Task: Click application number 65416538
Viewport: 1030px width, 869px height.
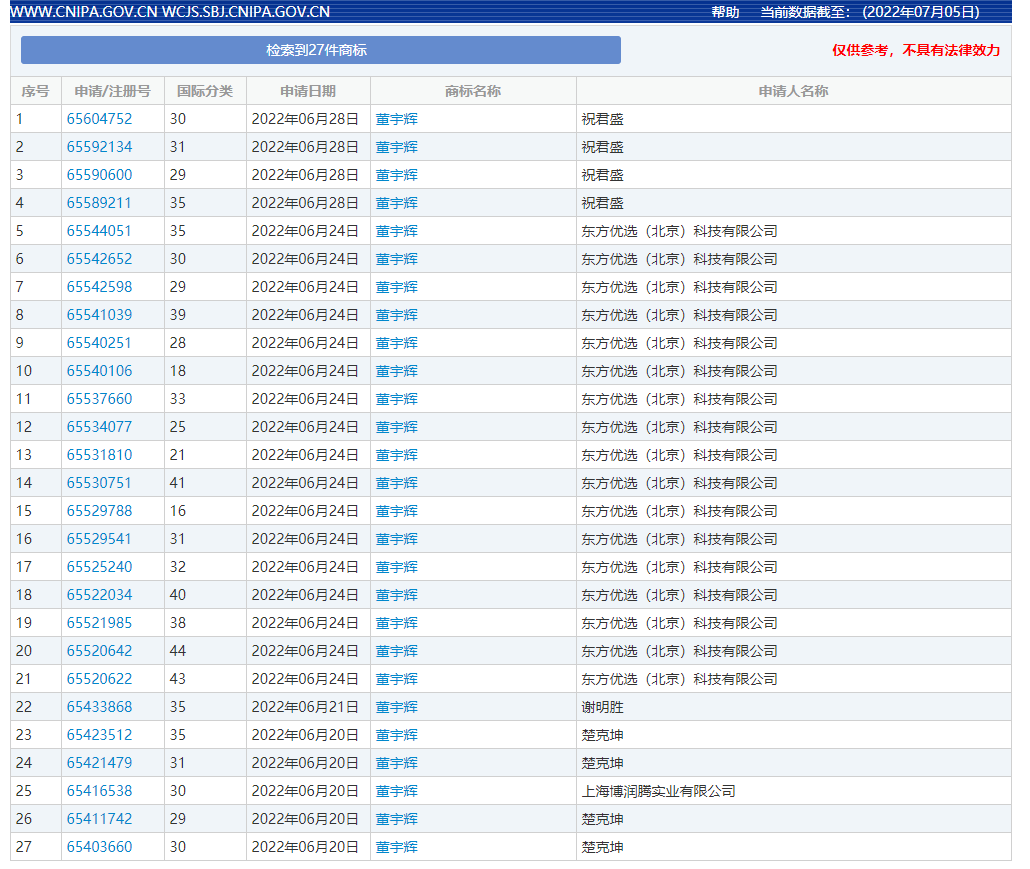Action: point(99,791)
